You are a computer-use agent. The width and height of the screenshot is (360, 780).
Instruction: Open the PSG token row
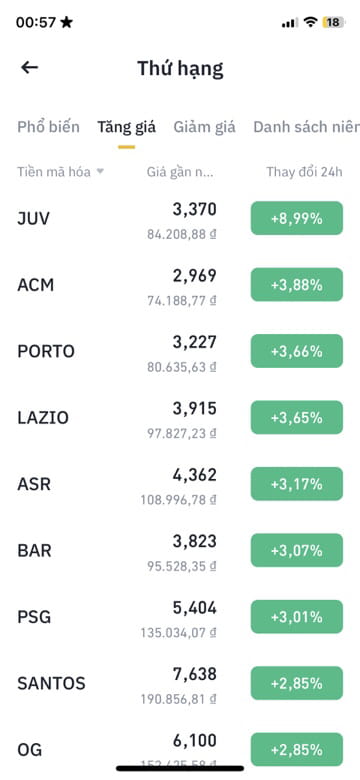pyautogui.click(x=180, y=617)
